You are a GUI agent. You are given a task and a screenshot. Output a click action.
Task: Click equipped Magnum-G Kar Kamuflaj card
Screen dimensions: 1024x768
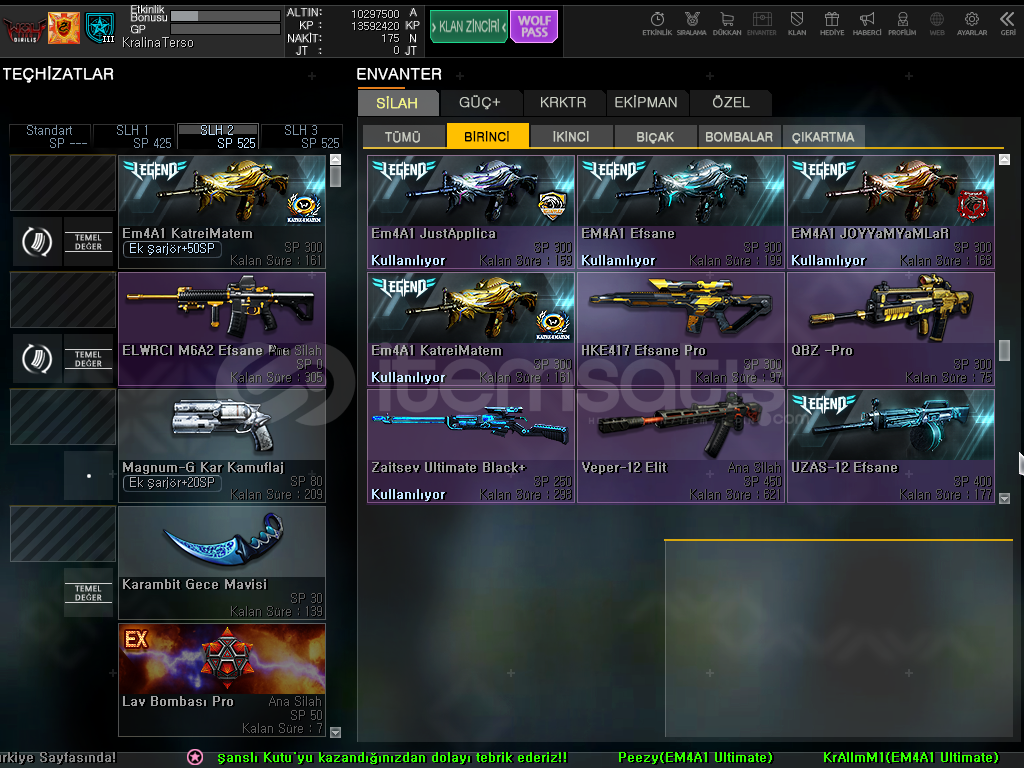pyautogui.click(x=222, y=446)
